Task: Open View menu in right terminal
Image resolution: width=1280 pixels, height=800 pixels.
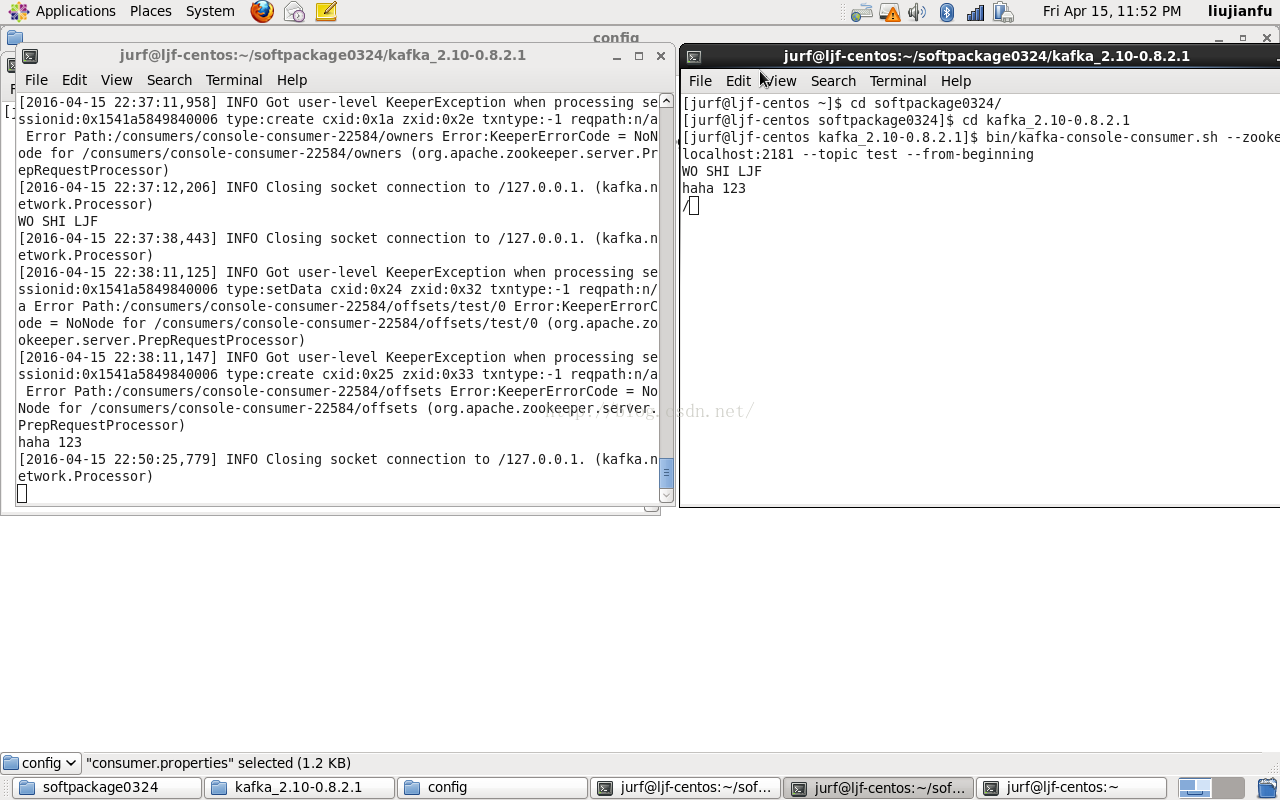Action: coord(780,81)
